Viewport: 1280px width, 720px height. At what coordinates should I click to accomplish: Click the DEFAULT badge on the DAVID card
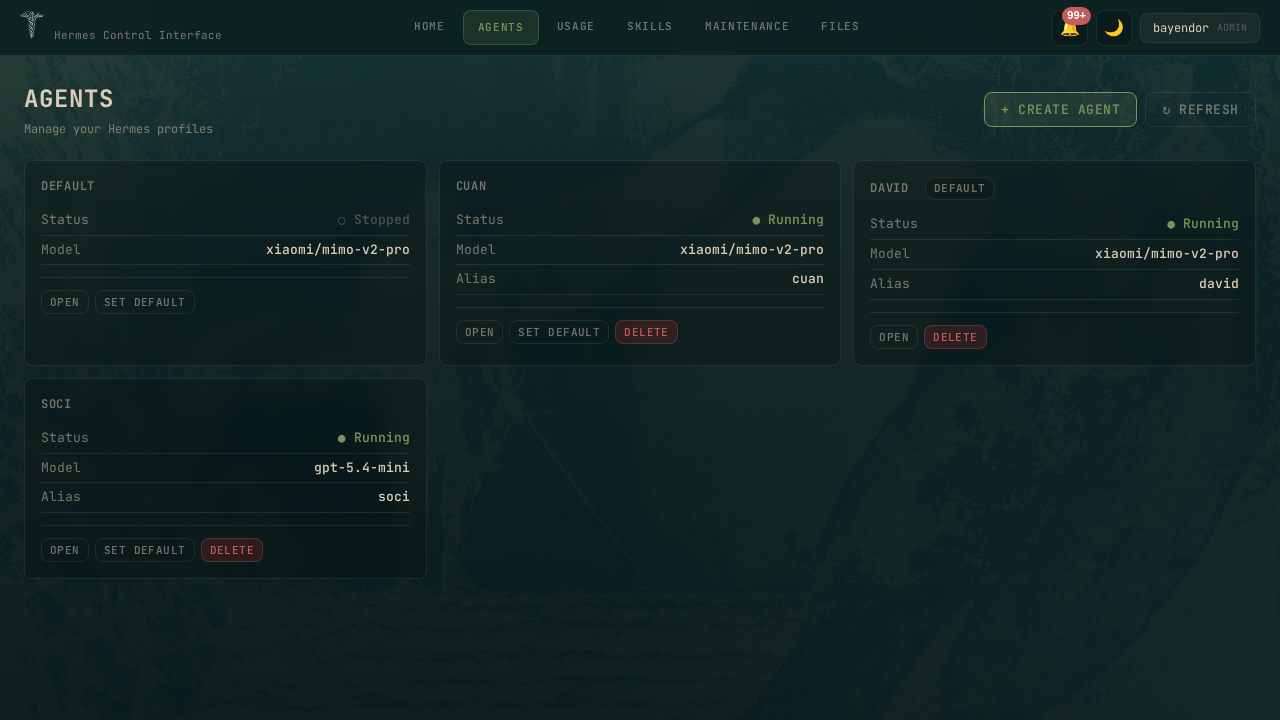point(960,188)
